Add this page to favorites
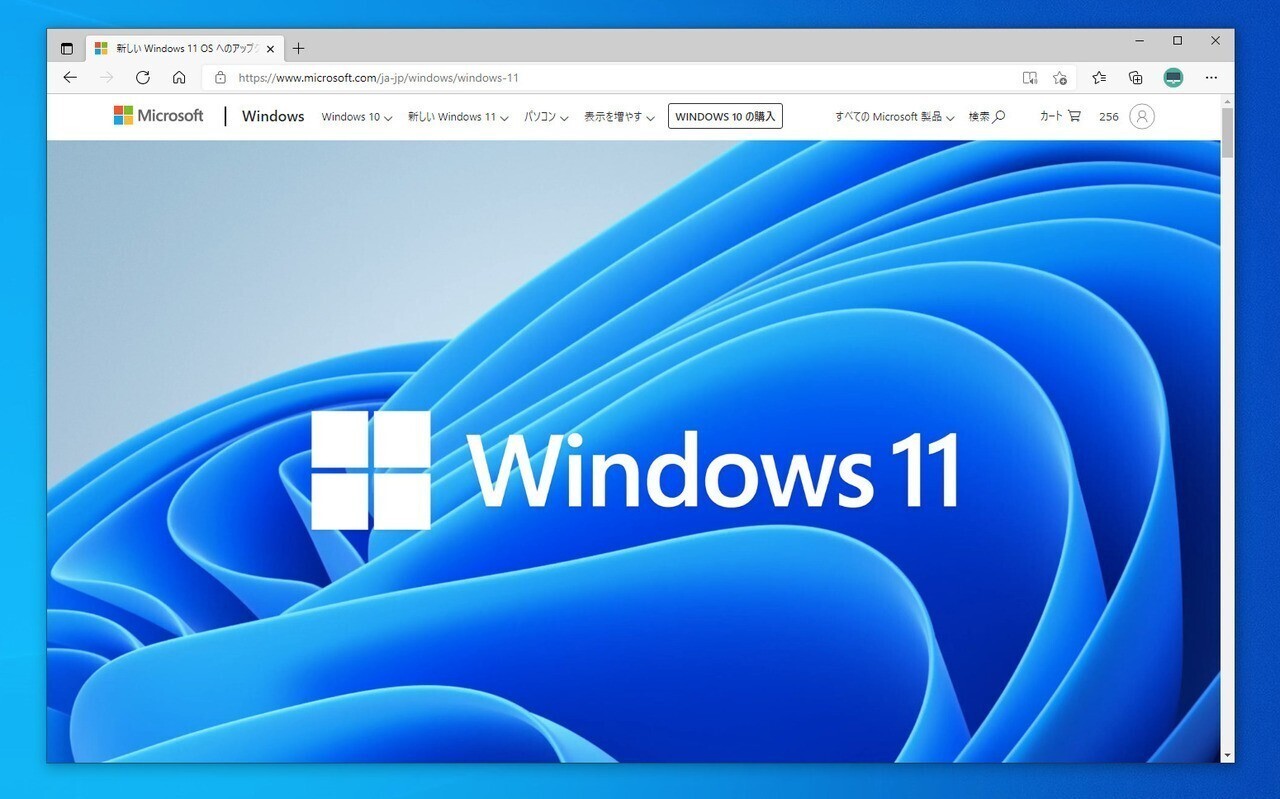This screenshot has height=799, width=1280. (1060, 77)
